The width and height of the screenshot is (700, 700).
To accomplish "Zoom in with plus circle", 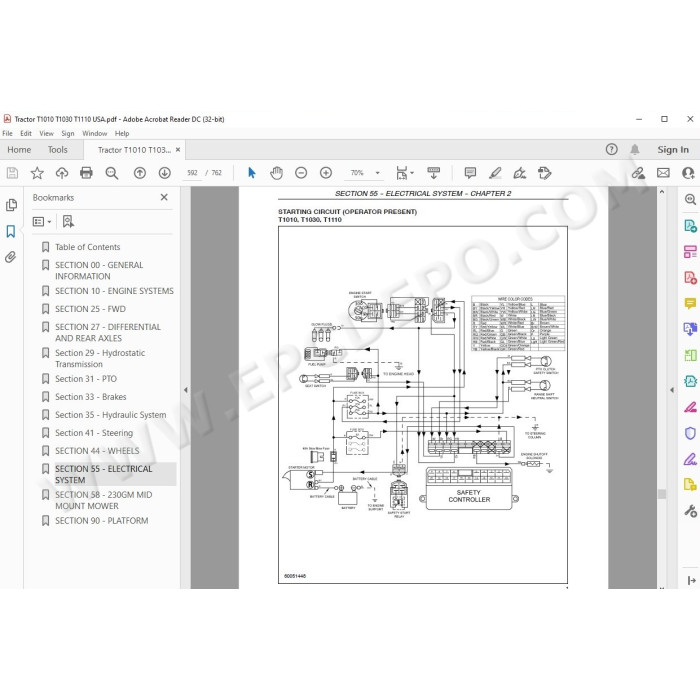I will click(x=326, y=173).
